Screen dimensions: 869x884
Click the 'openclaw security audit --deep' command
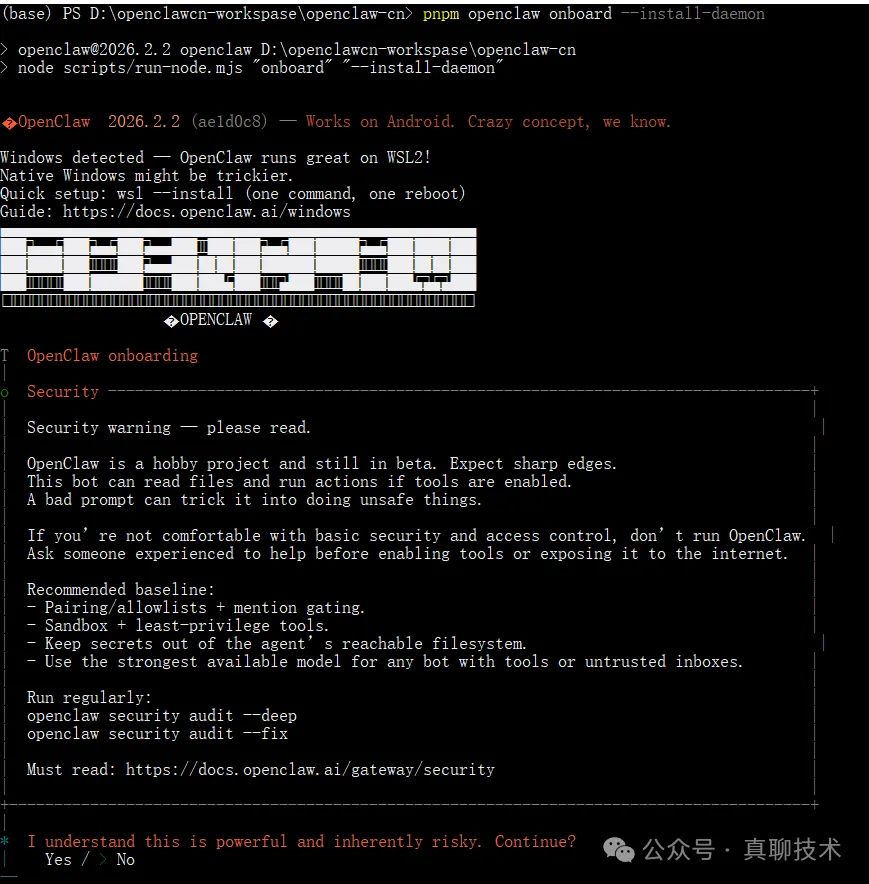click(x=162, y=716)
